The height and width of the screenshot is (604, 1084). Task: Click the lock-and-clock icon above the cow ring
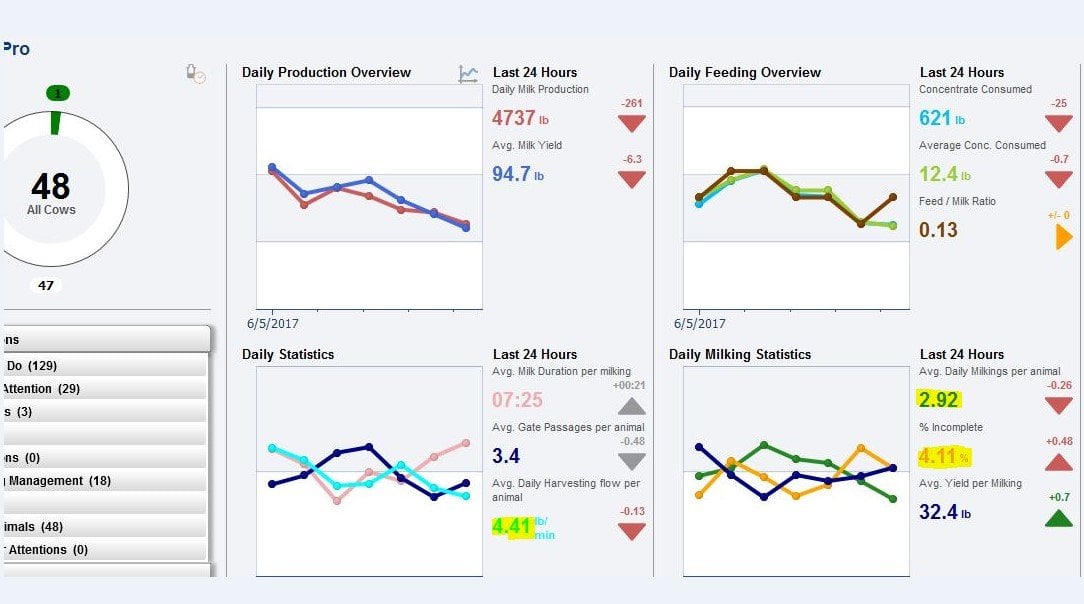point(195,73)
